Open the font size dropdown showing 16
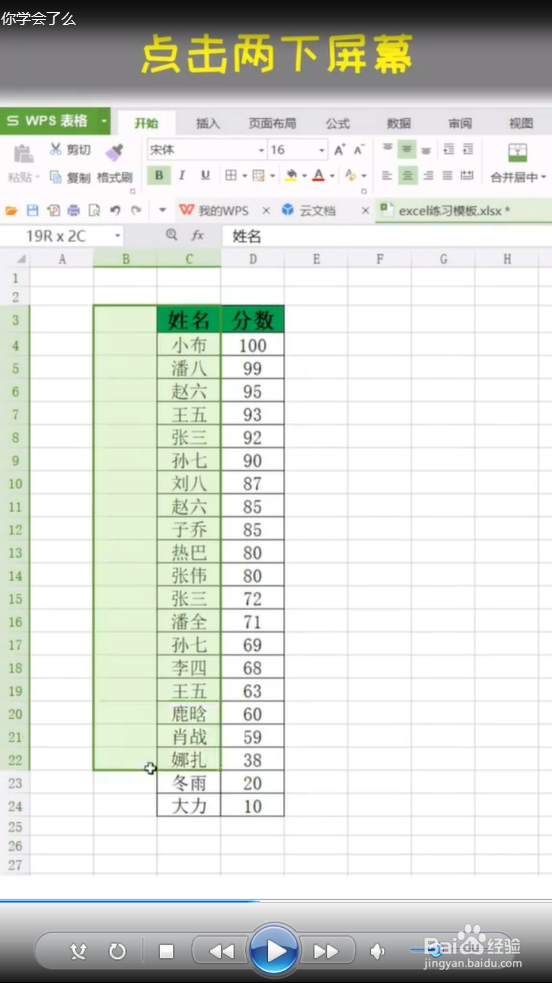This screenshot has height=983, width=552. point(321,150)
